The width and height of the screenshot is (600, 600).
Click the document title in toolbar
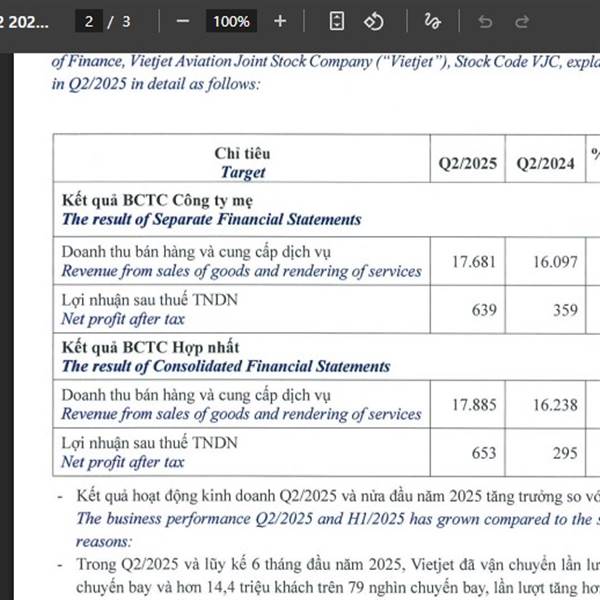[24, 22]
